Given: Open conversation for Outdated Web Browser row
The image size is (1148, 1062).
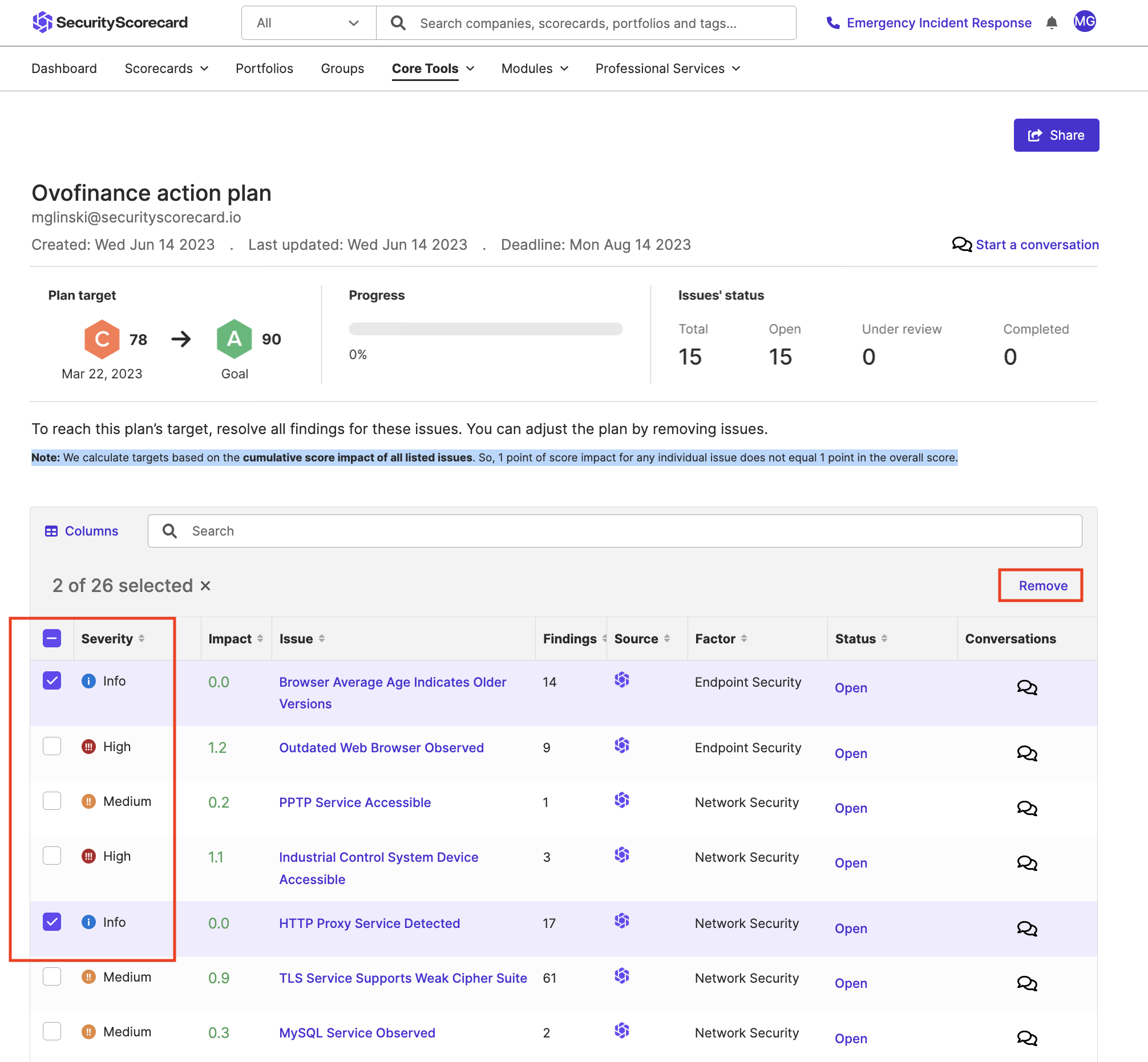Looking at the screenshot, I should (1026, 753).
